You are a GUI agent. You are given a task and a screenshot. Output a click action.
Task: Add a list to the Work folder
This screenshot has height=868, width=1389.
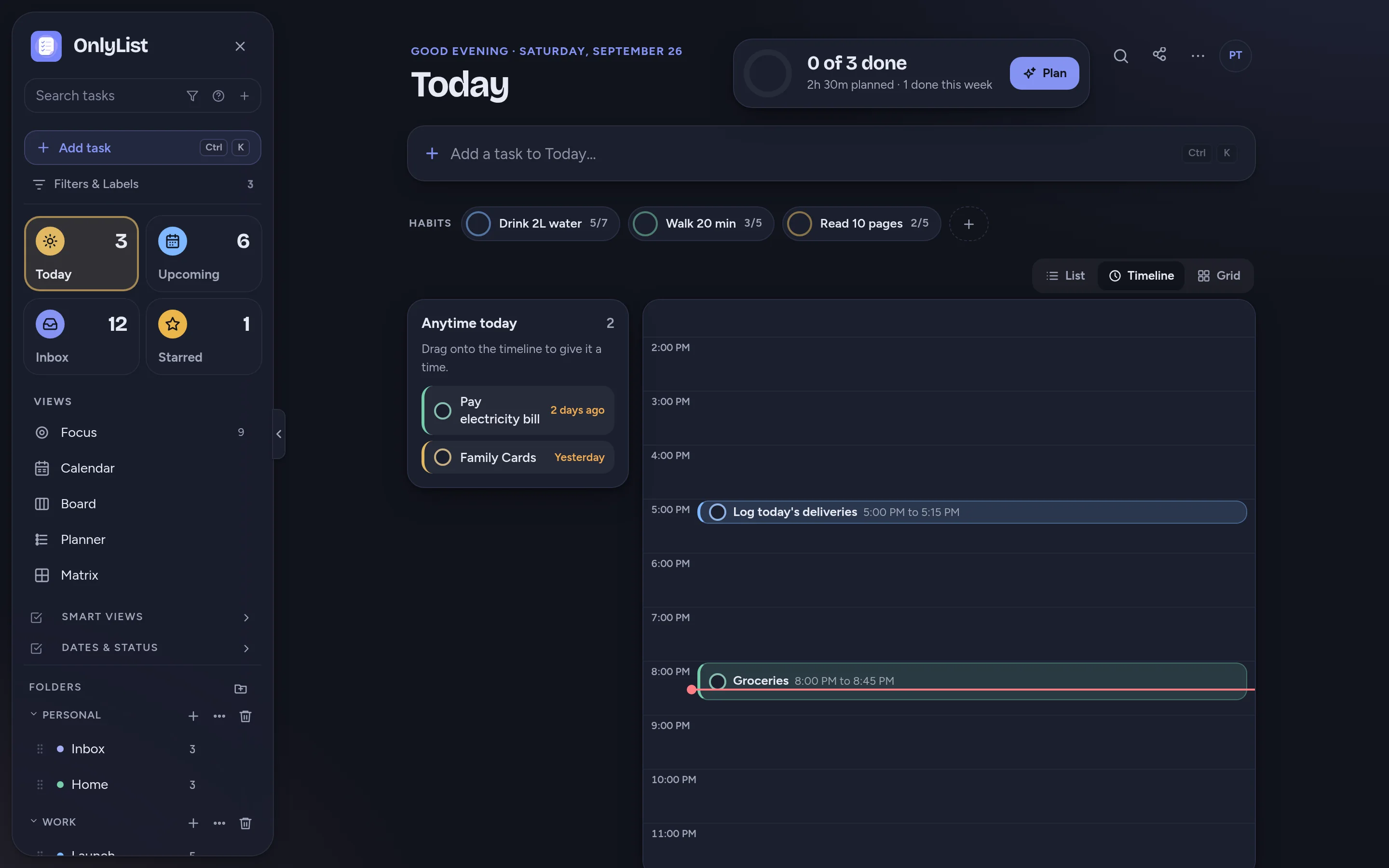pos(193,823)
